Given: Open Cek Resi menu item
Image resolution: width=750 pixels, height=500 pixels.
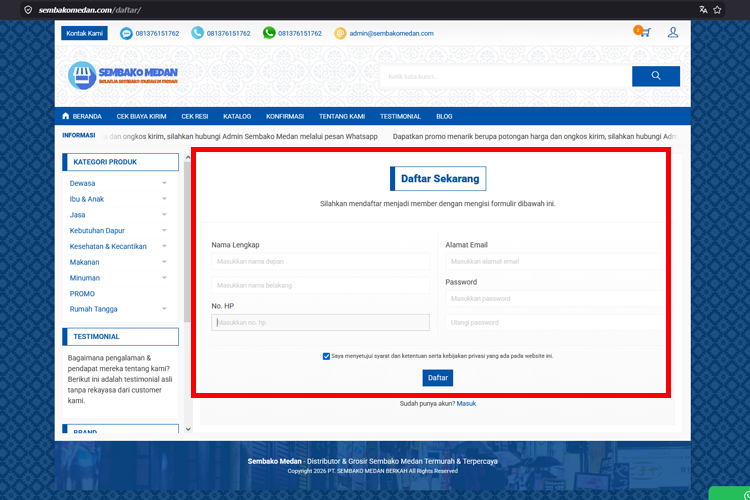Looking at the screenshot, I should (x=194, y=116).
